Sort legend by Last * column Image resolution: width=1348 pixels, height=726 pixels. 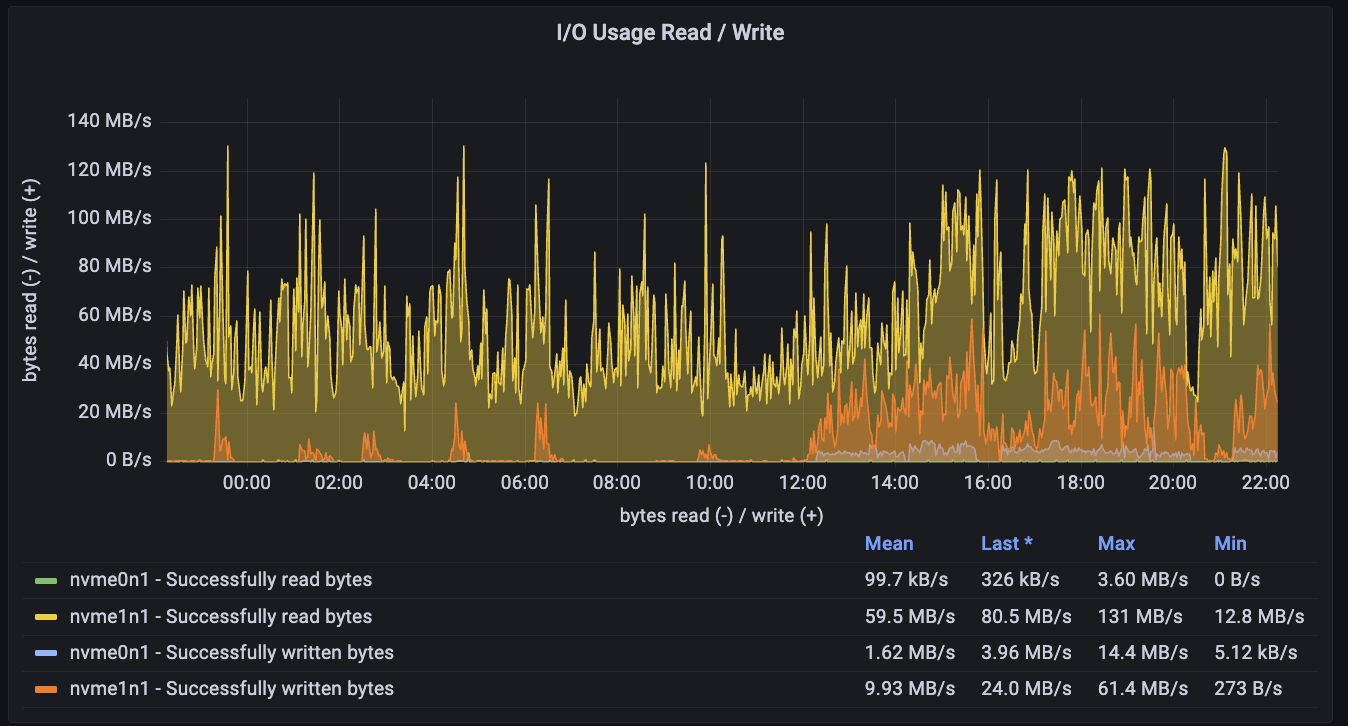pyautogui.click(x=1006, y=544)
